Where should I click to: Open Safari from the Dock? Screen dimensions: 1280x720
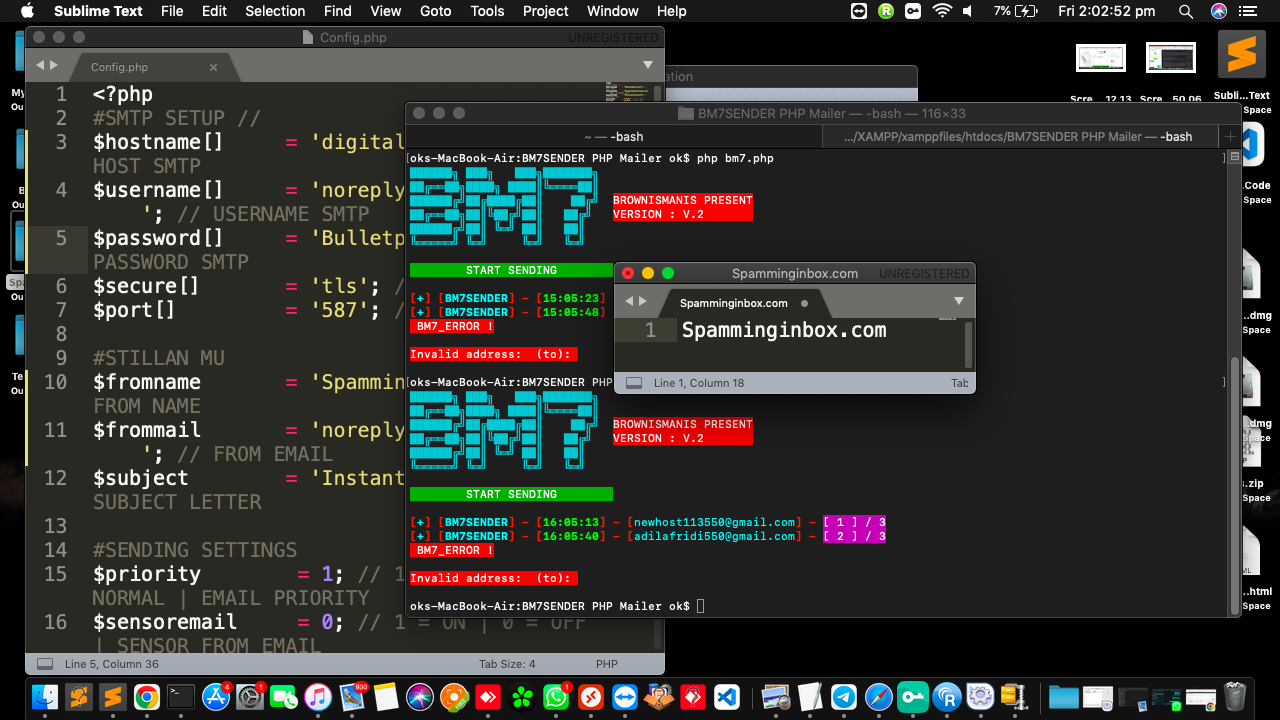[878, 696]
